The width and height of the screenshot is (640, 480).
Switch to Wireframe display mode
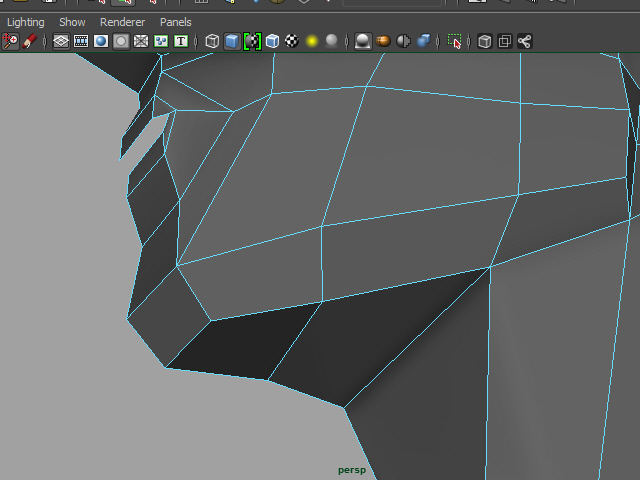click(x=212, y=41)
